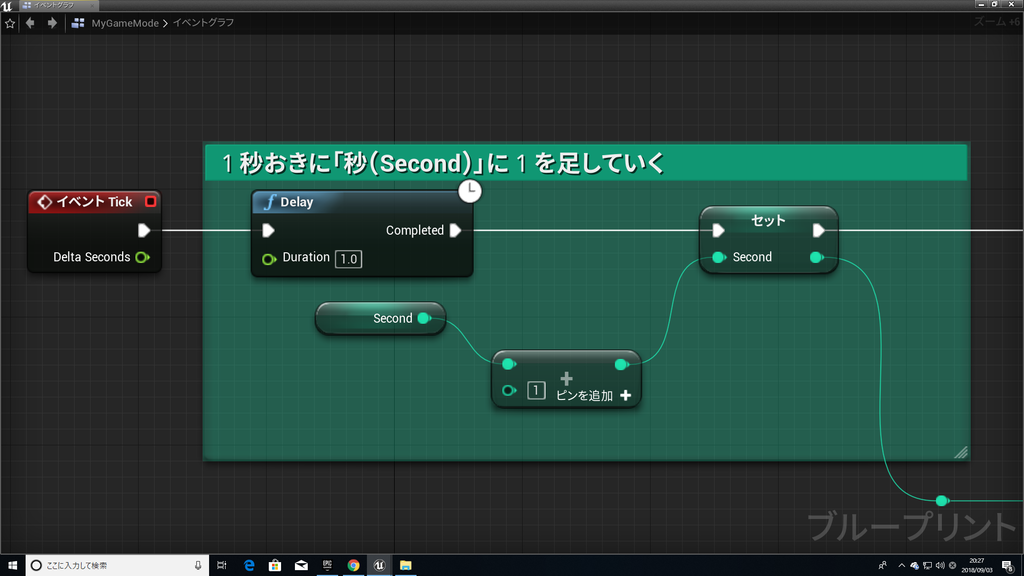Click the bookmark star icon in the toolbar
This screenshot has width=1024, height=576.
coord(10,22)
